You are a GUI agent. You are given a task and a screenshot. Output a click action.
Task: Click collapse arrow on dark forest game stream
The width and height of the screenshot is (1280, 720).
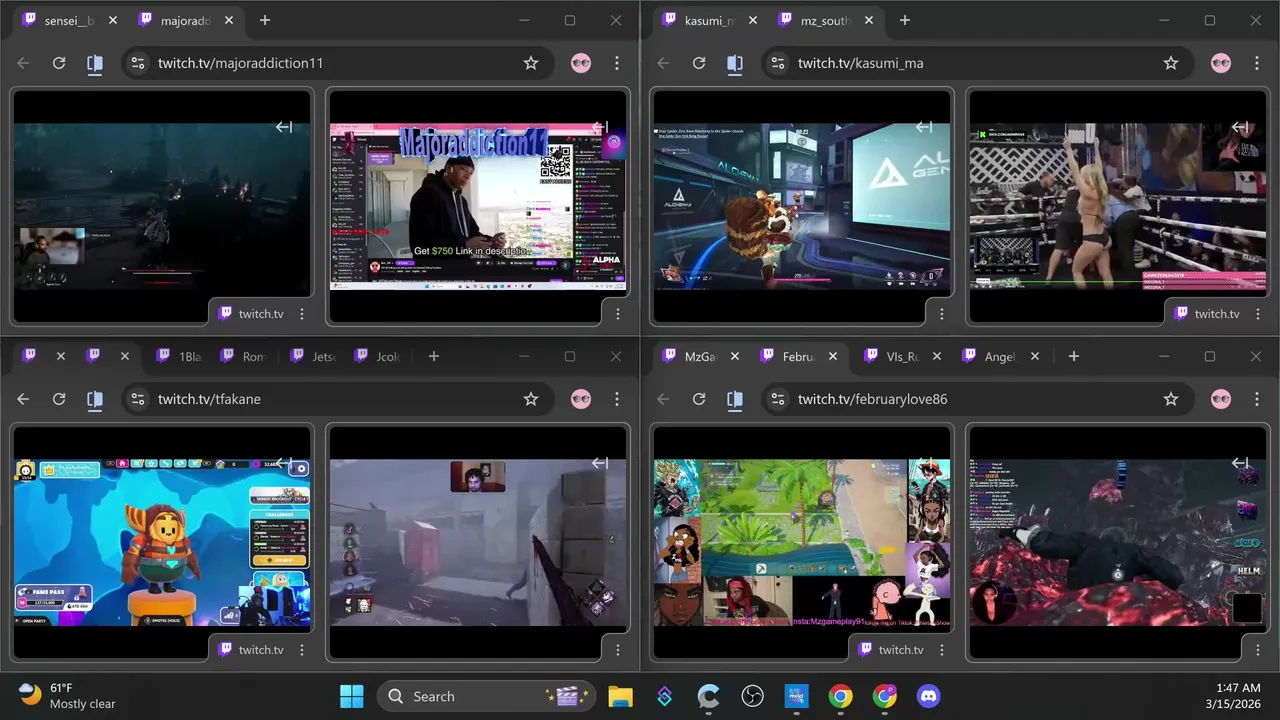(x=284, y=127)
